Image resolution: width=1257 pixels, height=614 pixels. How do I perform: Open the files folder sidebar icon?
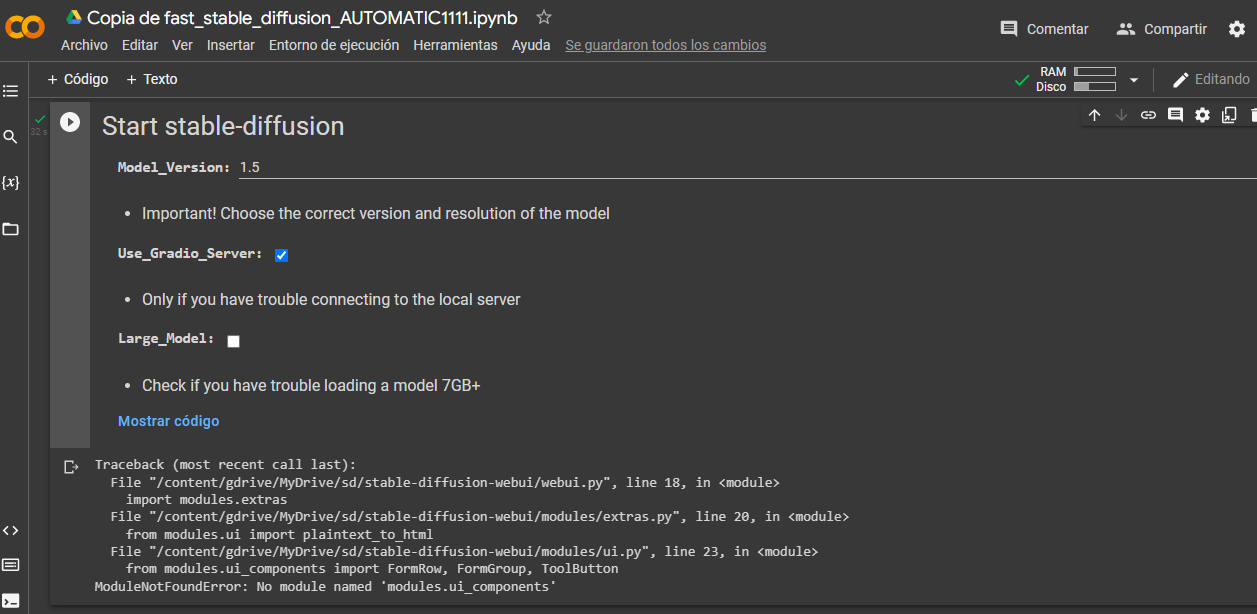(10, 229)
